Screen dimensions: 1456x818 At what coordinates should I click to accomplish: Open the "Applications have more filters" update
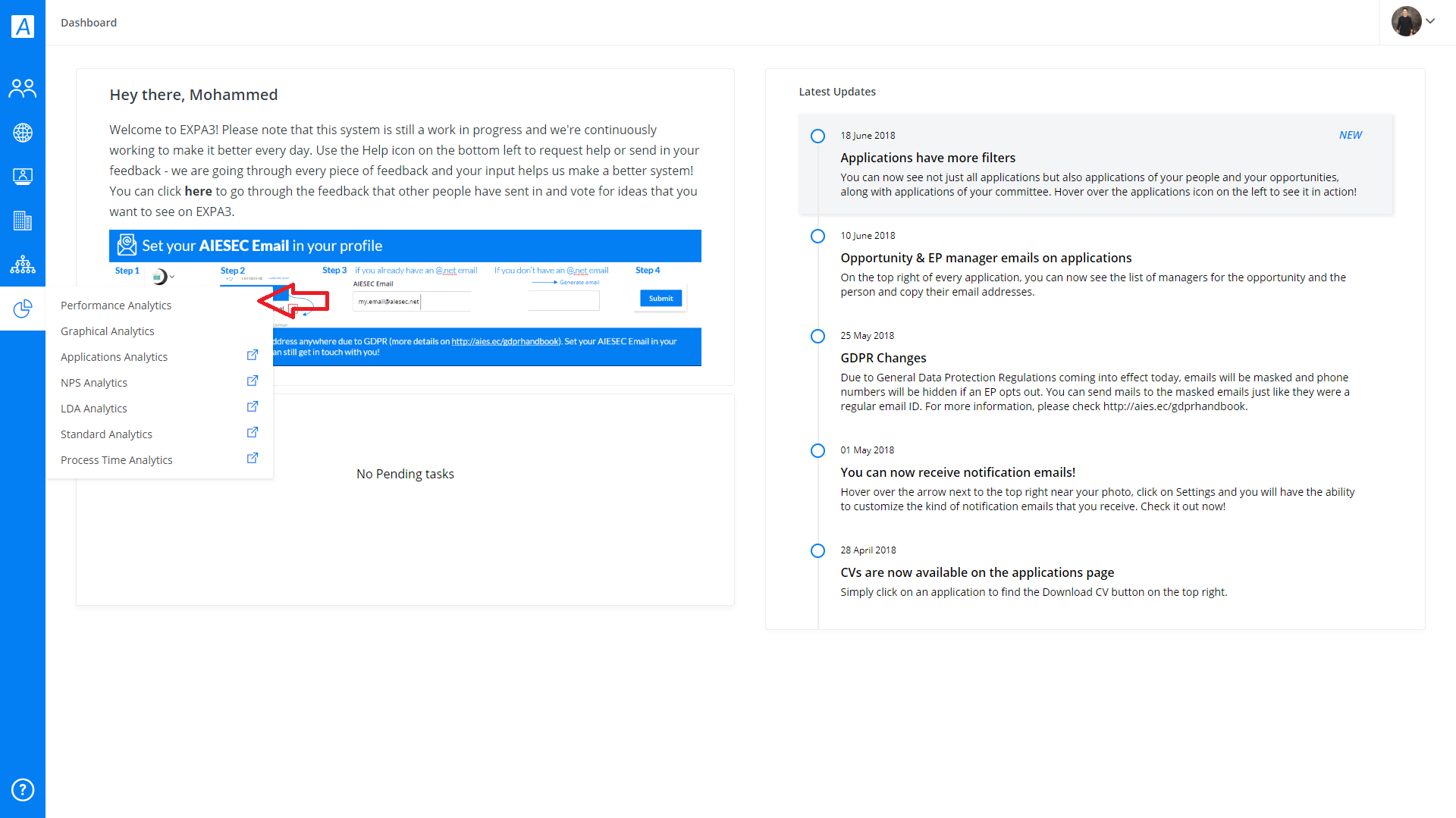(927, 158)
